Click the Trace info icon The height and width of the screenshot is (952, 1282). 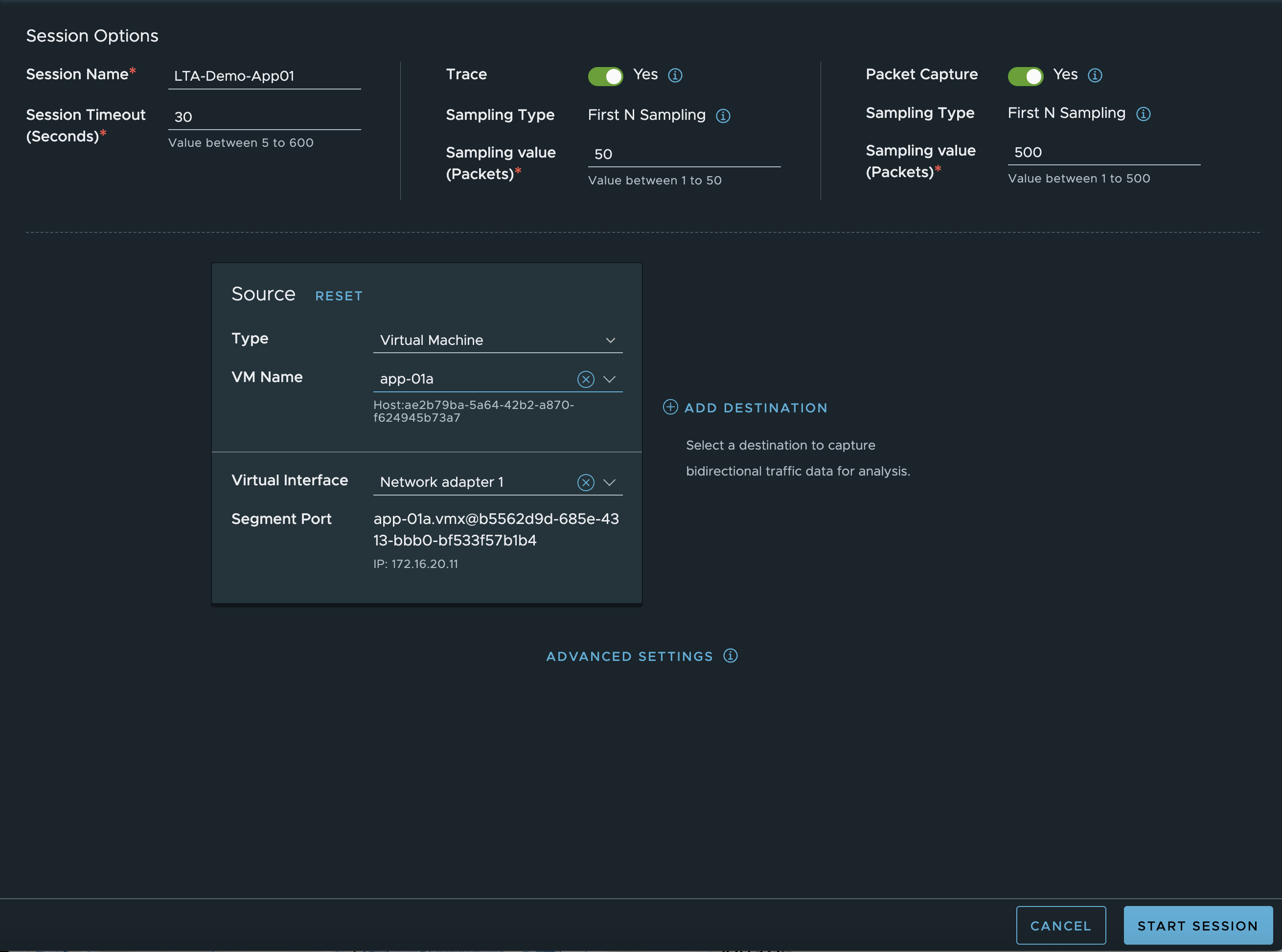(675, 75)
